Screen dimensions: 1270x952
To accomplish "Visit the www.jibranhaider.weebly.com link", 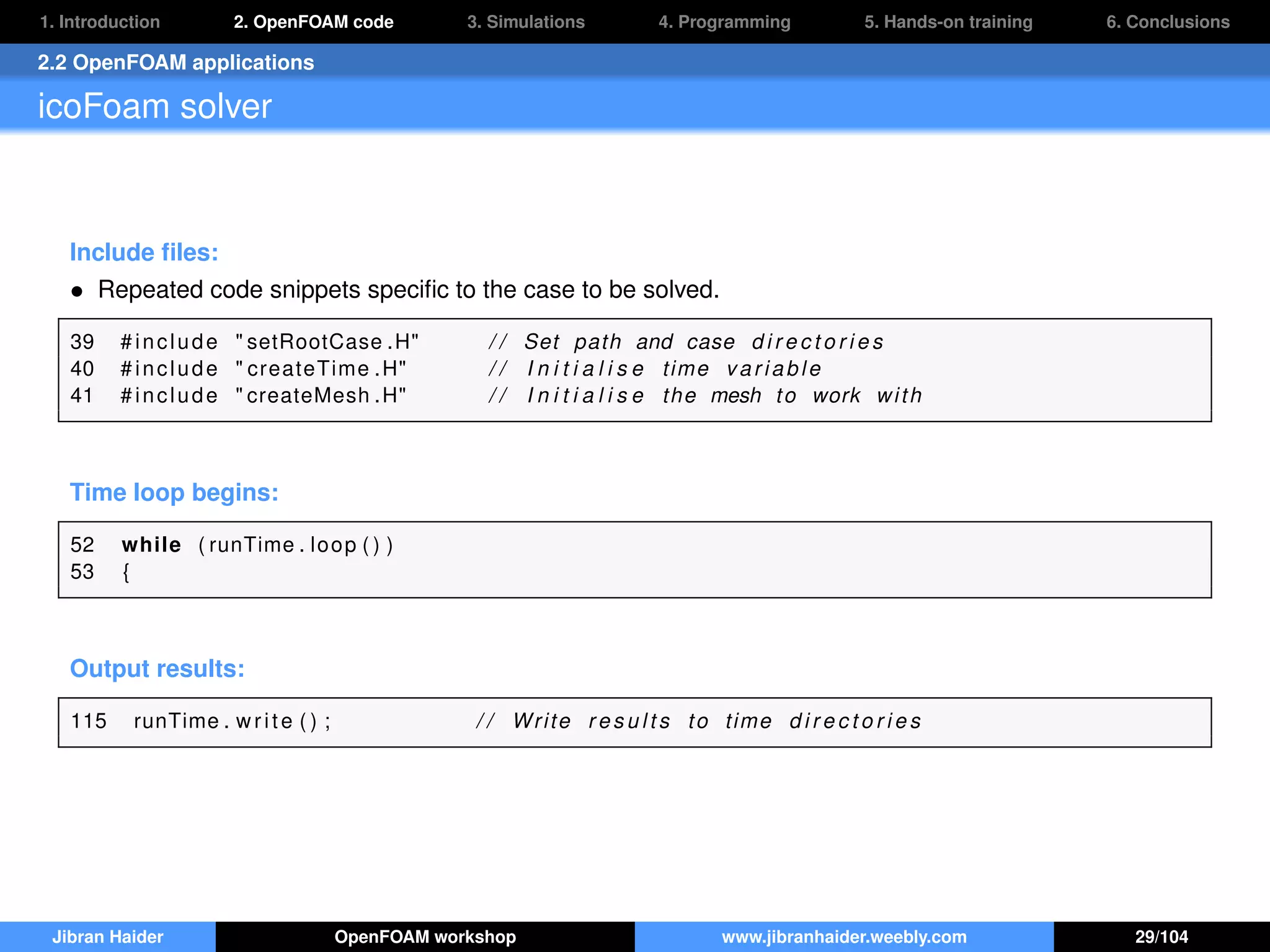I will 844,937.
